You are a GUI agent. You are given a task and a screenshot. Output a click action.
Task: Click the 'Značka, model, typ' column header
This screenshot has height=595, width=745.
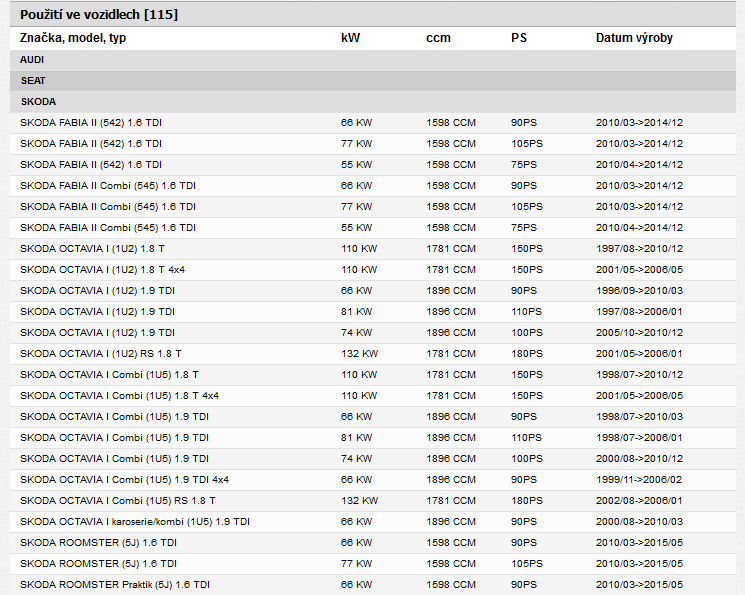73,38
